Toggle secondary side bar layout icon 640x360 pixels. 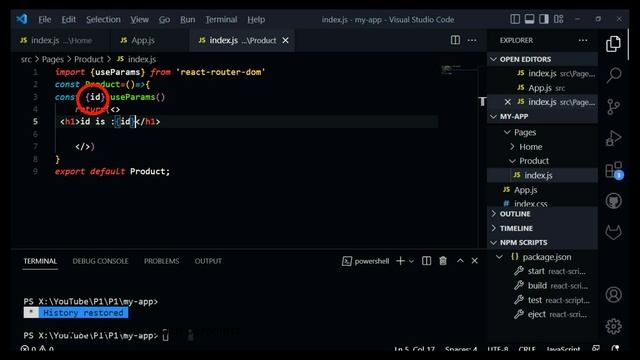[x=544, y=19]
